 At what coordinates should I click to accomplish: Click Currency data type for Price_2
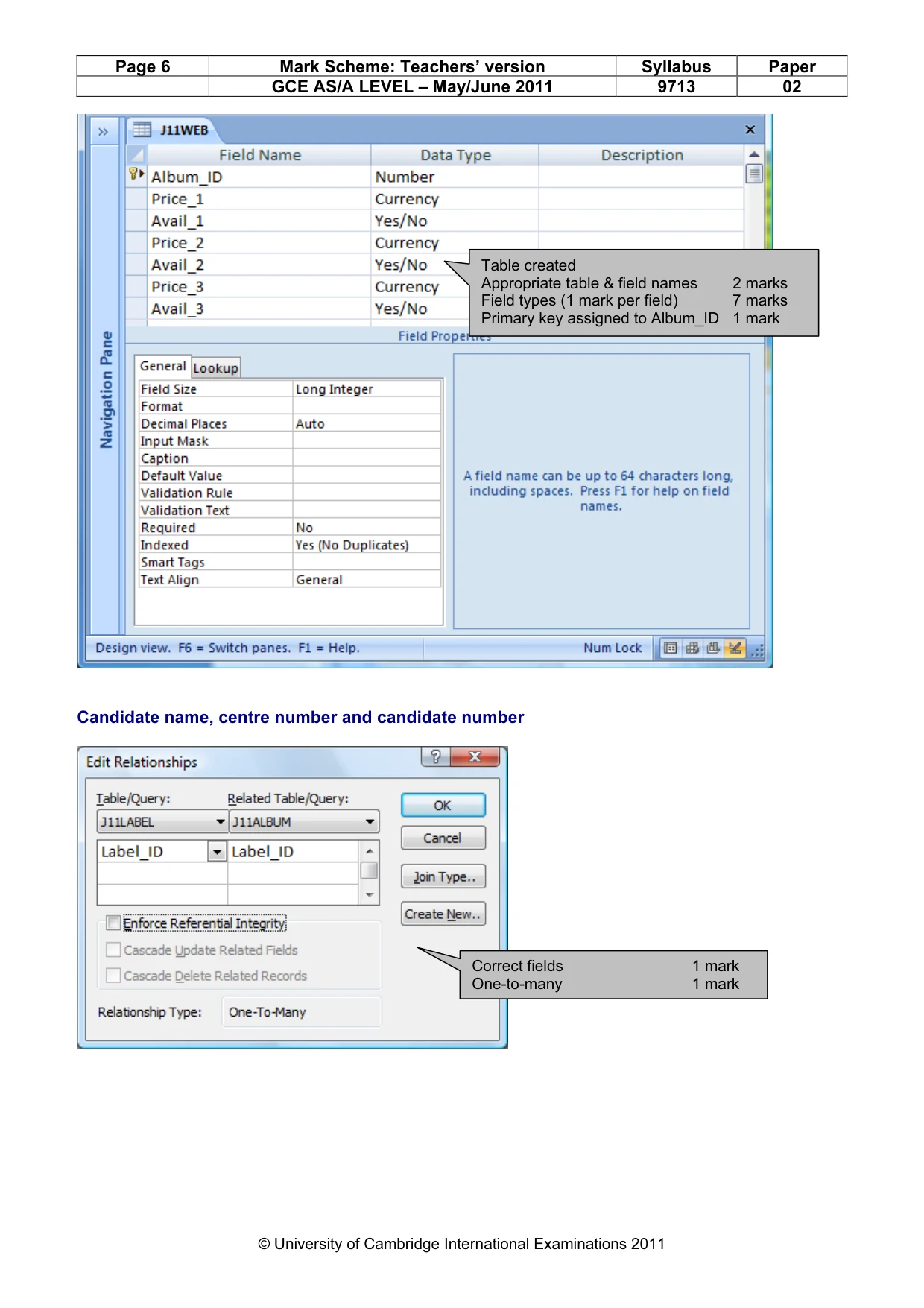click(x=455, y=243)
